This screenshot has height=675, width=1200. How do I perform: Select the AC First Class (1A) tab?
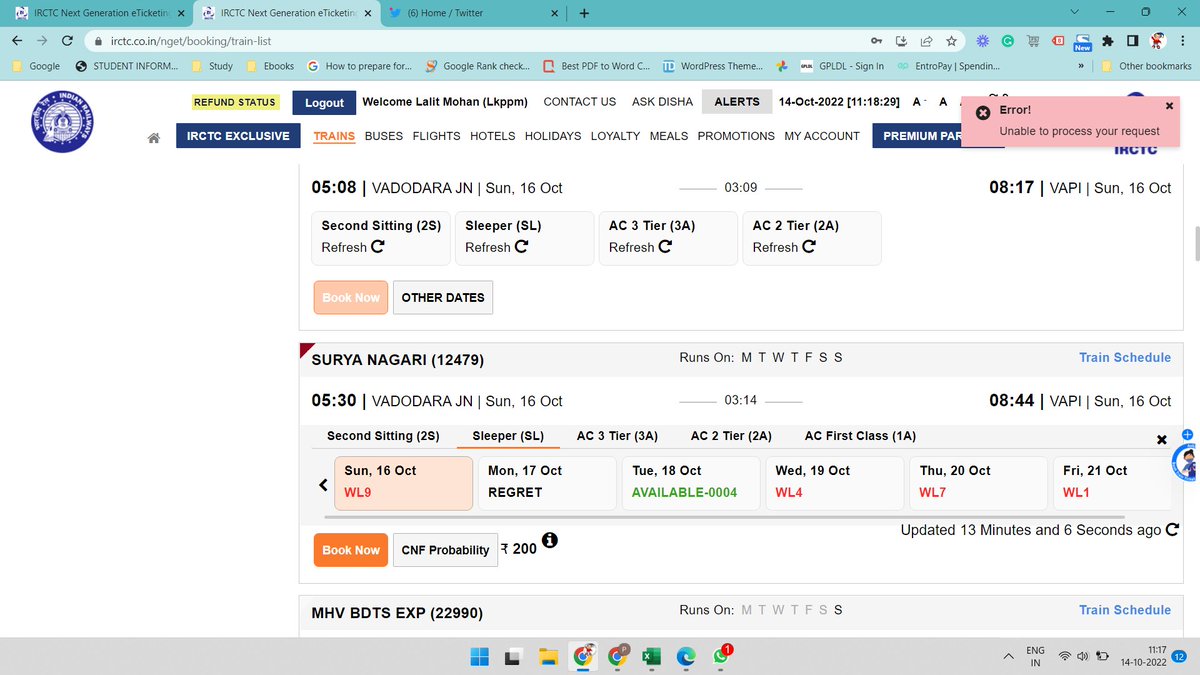tap(860, 436)
